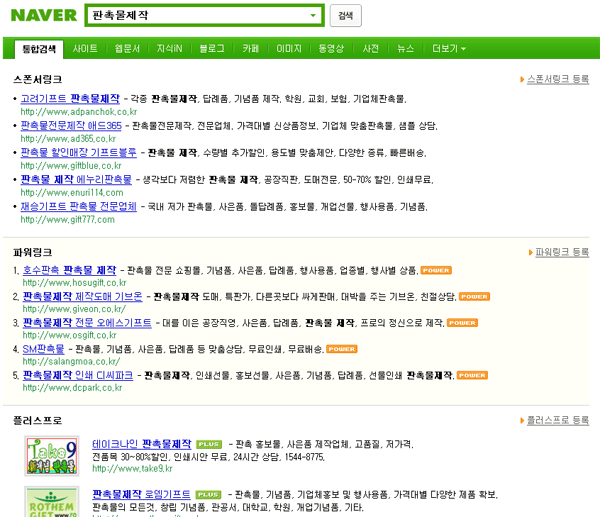
Task: Open the 판촉물 할인매장 기프트블루 link
Action: point(78,153)
